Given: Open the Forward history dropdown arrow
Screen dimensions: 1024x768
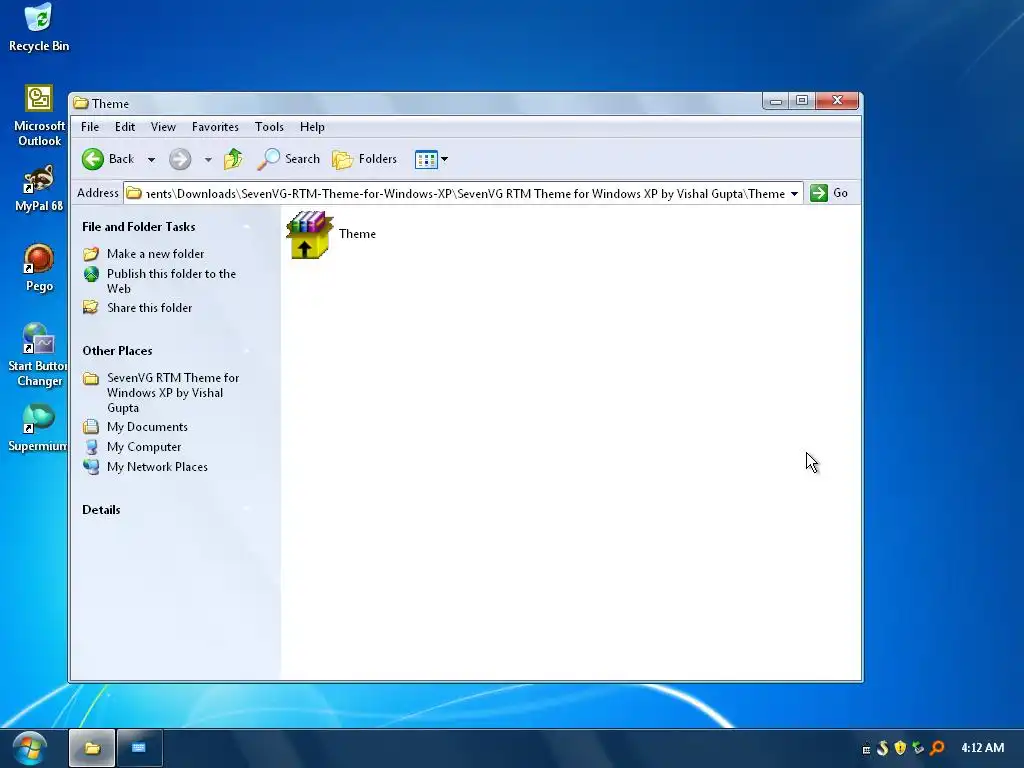Looking at the screenshot, I should 208,159.
